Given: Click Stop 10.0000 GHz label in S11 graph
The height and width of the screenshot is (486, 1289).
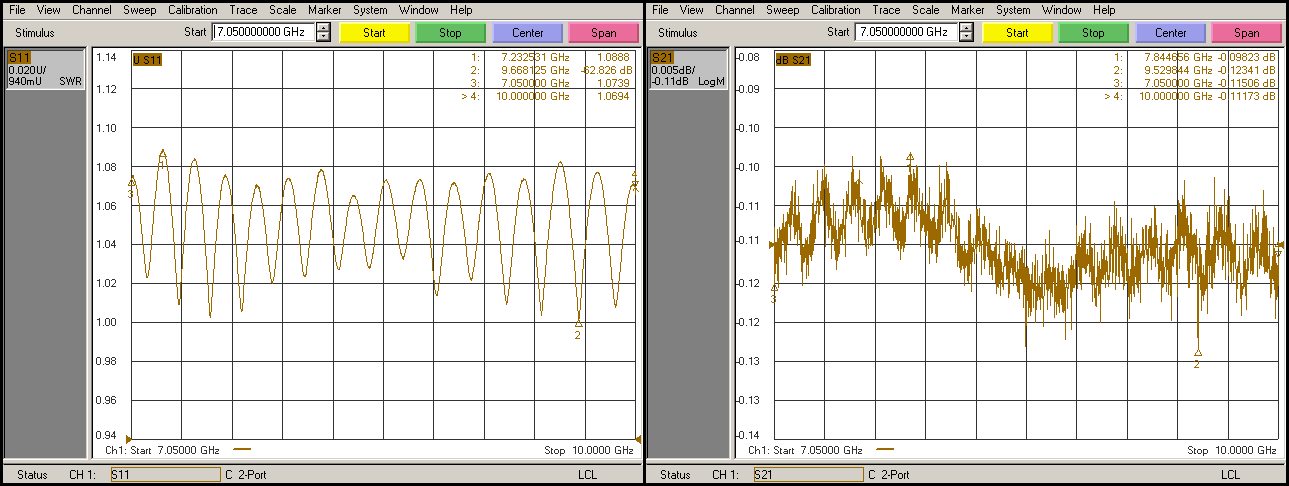Looking at the screenshot, I should [589, 450].
